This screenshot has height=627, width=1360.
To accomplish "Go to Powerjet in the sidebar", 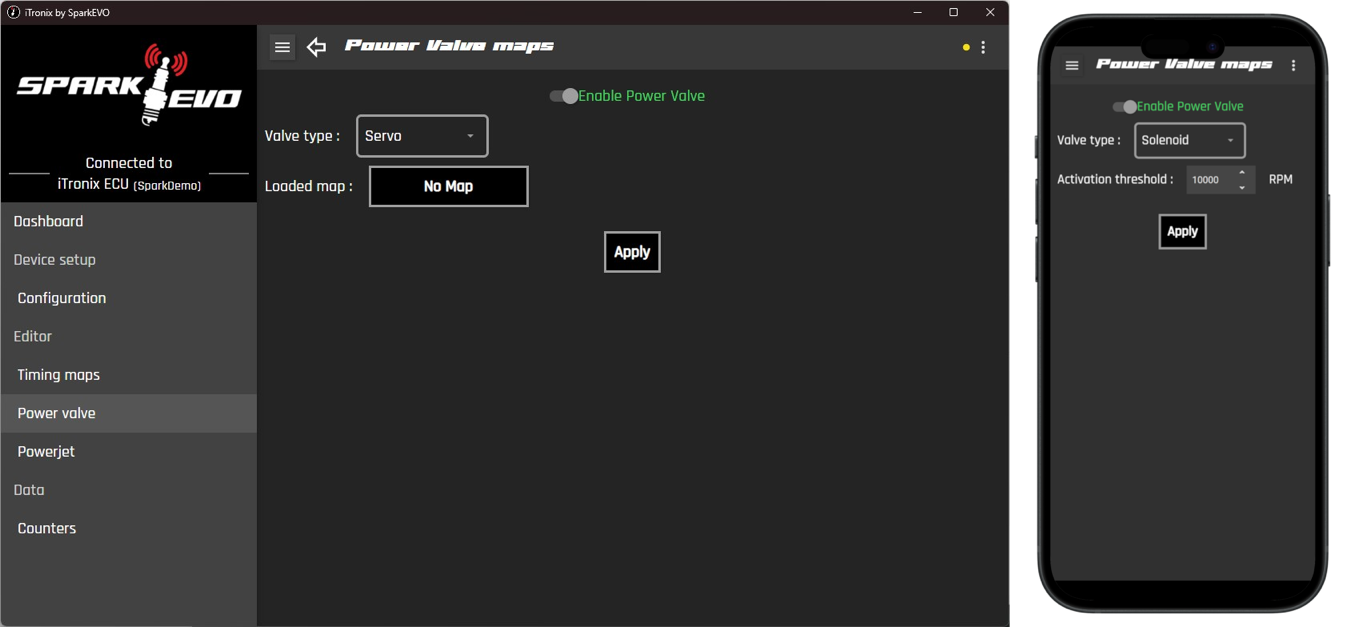I will tap(46, 452).
